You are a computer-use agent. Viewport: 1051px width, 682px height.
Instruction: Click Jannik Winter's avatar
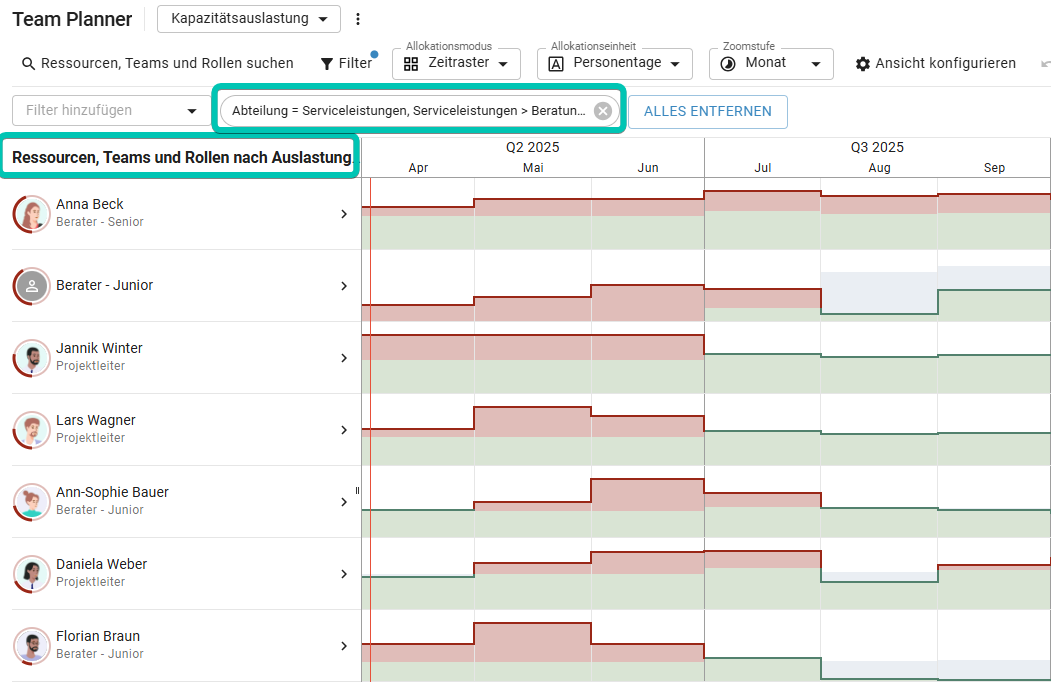tap(32, 358)
